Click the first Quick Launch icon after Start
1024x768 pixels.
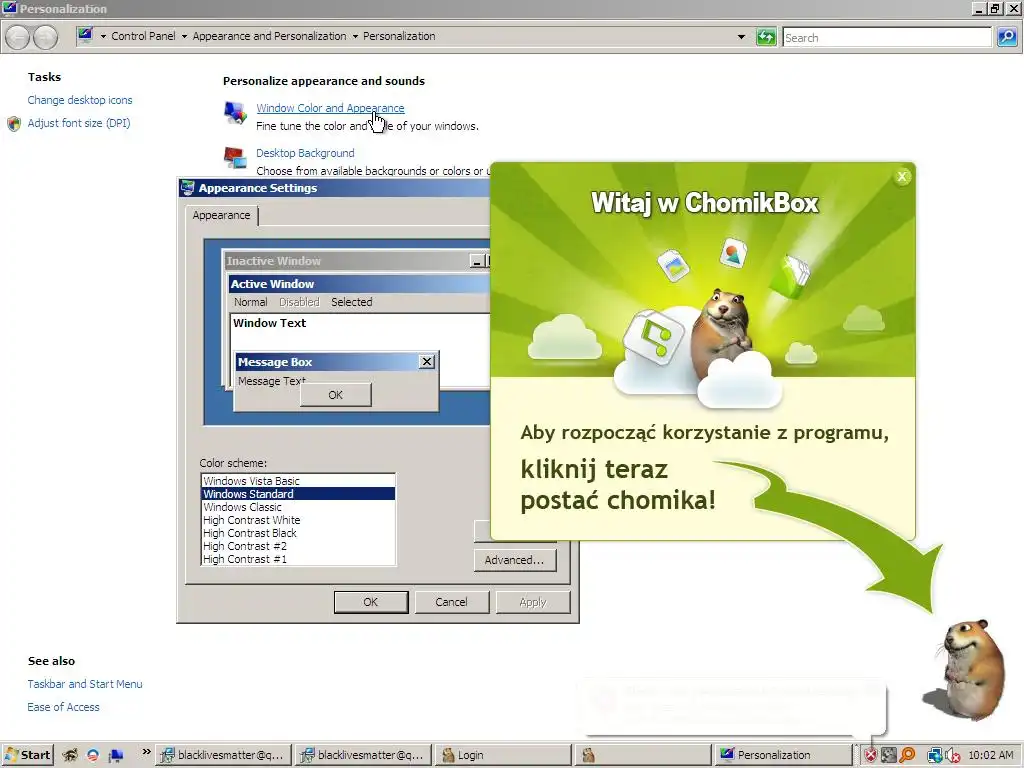[x=70, y=755]
